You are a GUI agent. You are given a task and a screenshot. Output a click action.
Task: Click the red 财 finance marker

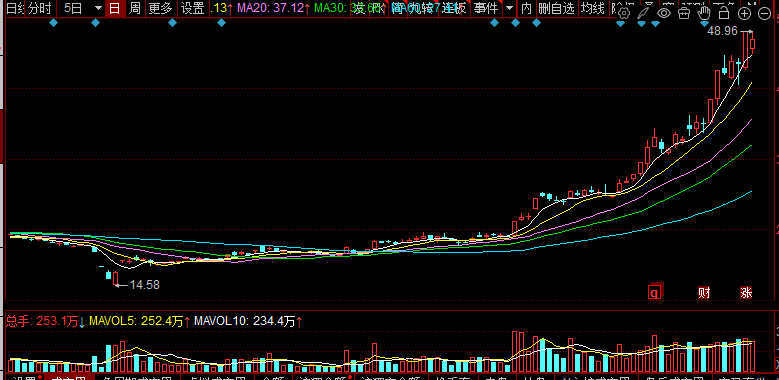704,293
